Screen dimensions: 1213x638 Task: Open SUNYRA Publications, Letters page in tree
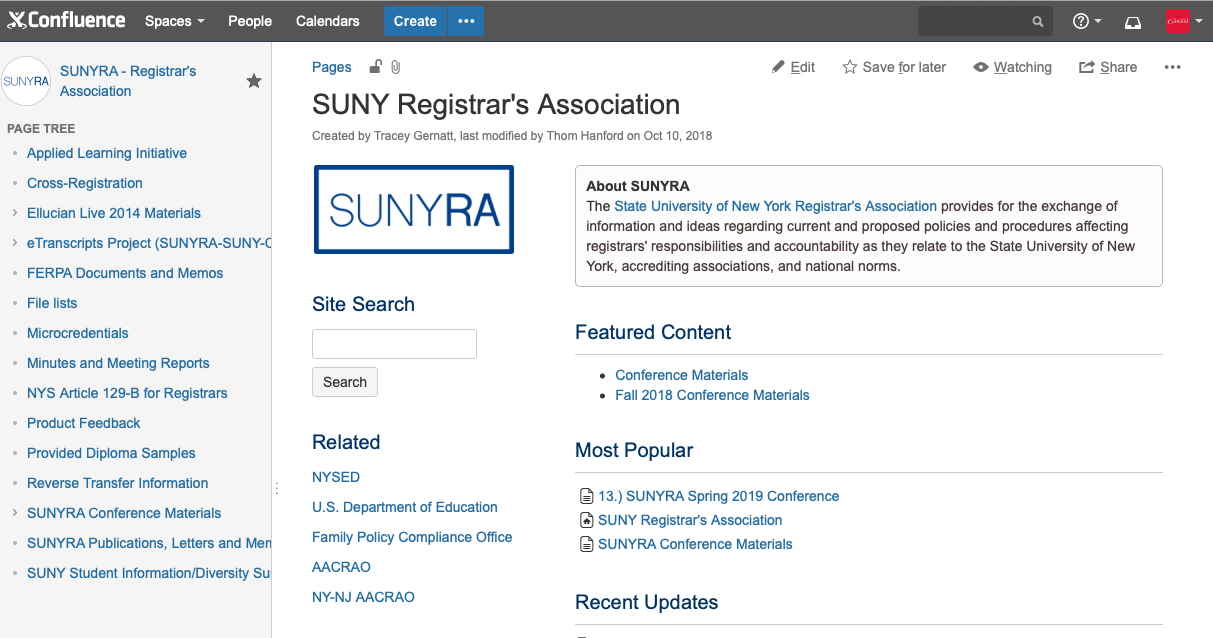(149, 543)
